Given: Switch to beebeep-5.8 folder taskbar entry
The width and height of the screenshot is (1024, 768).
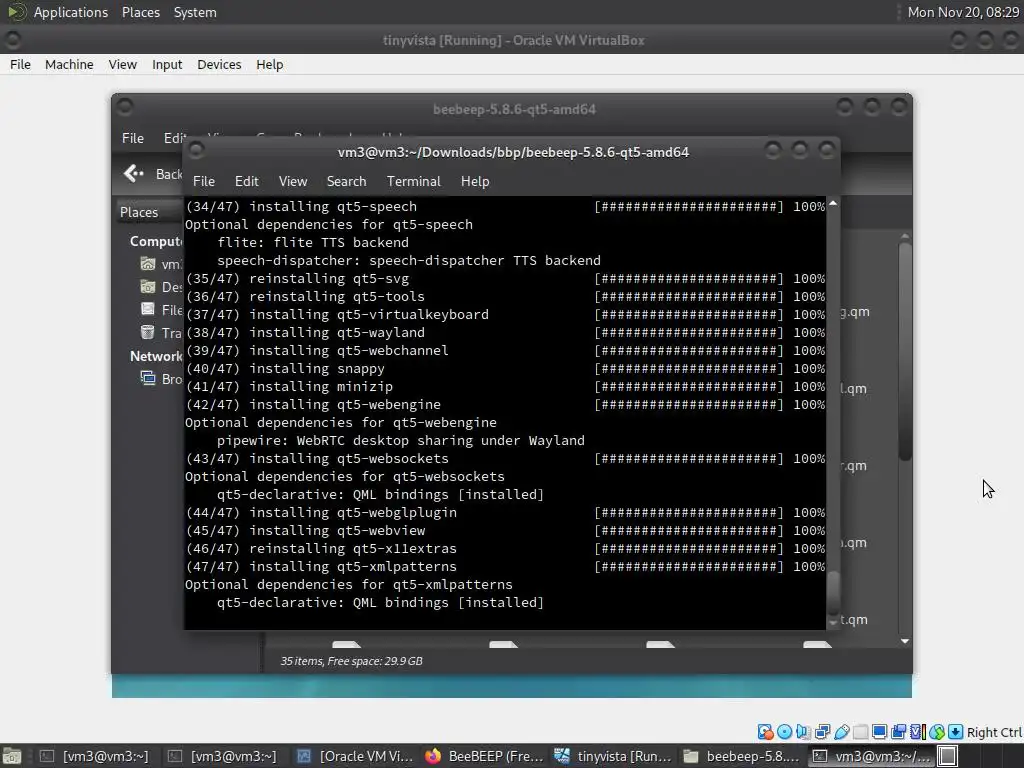Looking at the screenshot, I should [x=741, y=756].
